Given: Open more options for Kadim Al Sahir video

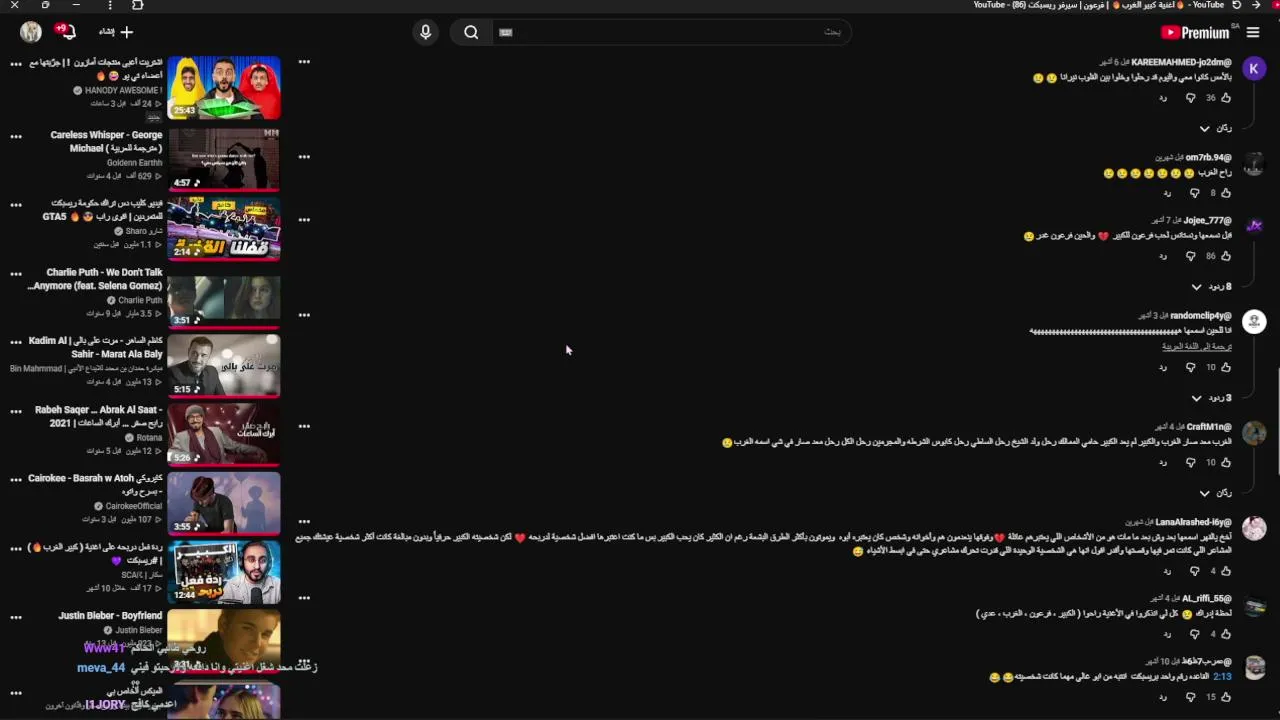Looking at the screenshot, I should (x=16, y=342).
